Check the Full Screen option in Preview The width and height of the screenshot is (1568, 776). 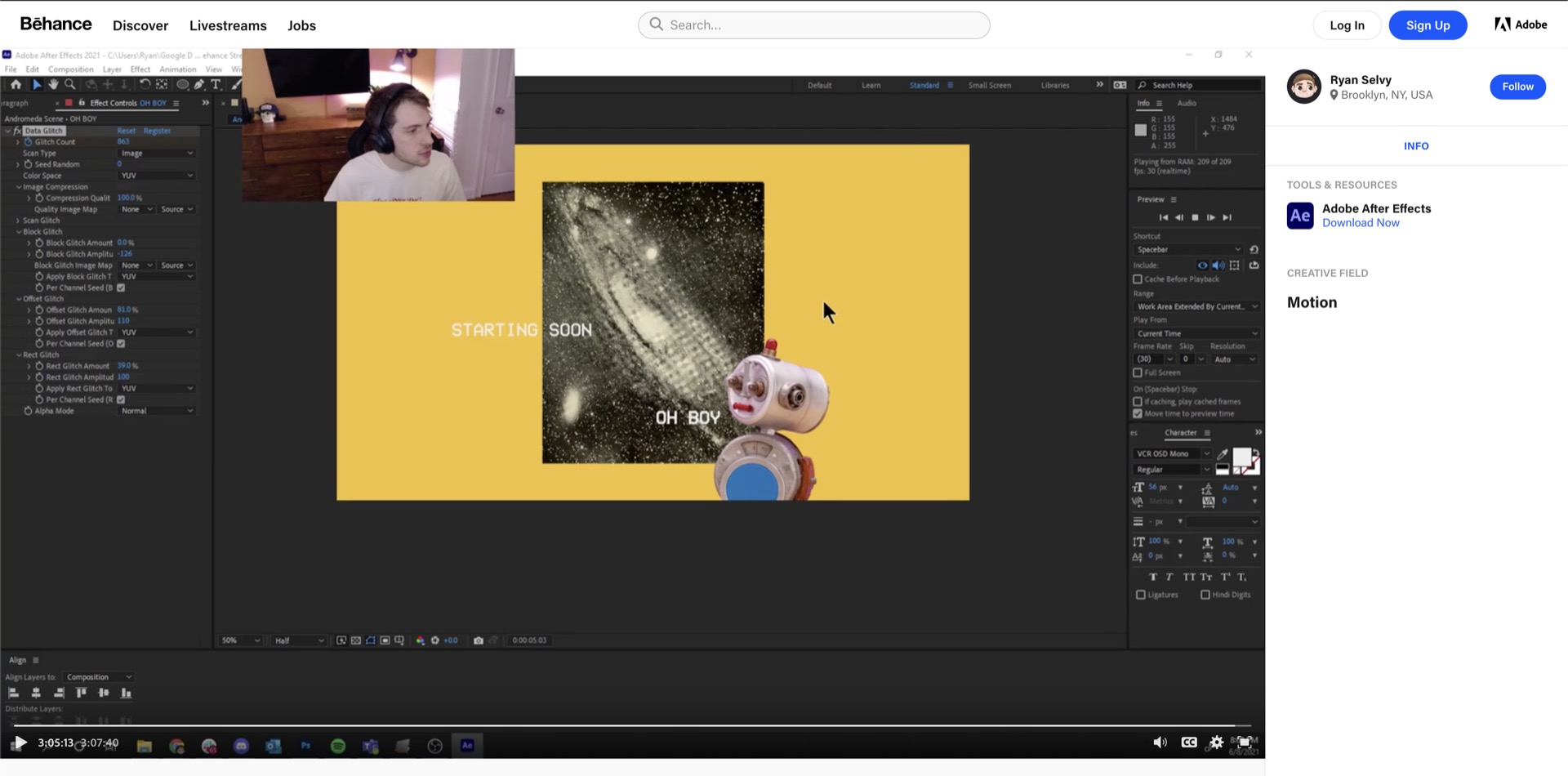pos(1138,372)
